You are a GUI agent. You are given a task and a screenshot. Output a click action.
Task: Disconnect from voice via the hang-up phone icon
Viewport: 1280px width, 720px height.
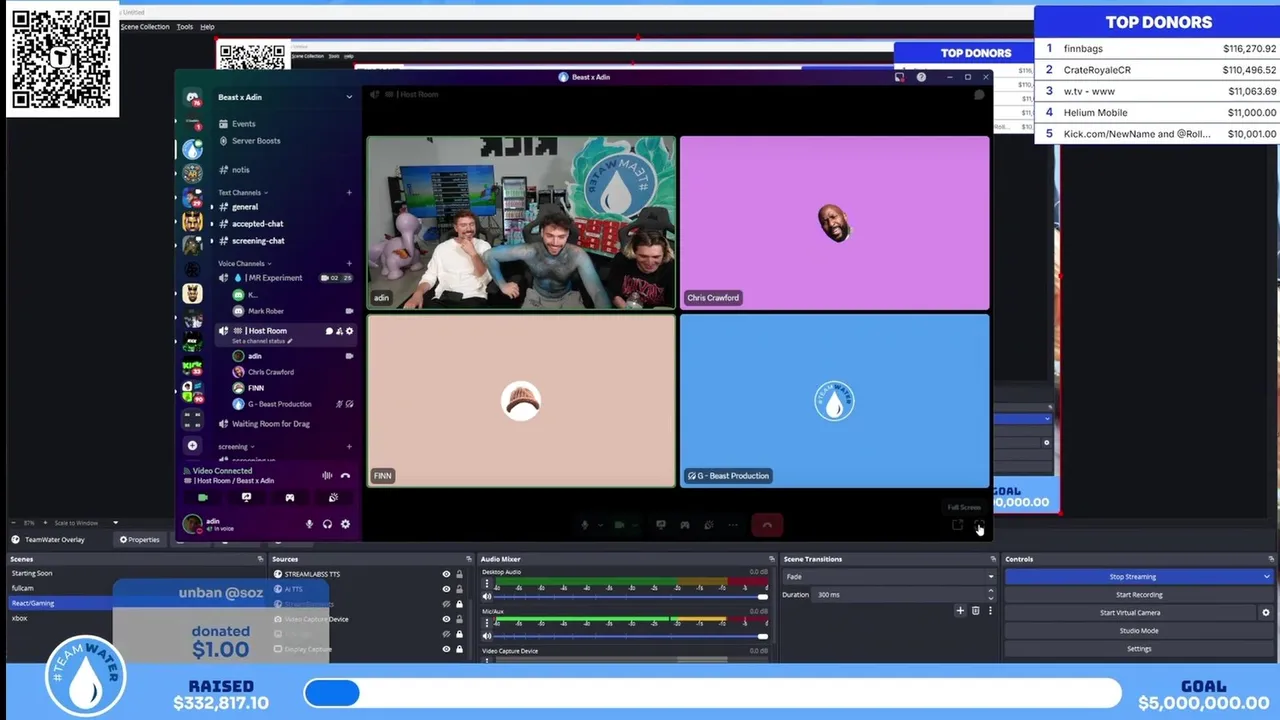(345, 476)
